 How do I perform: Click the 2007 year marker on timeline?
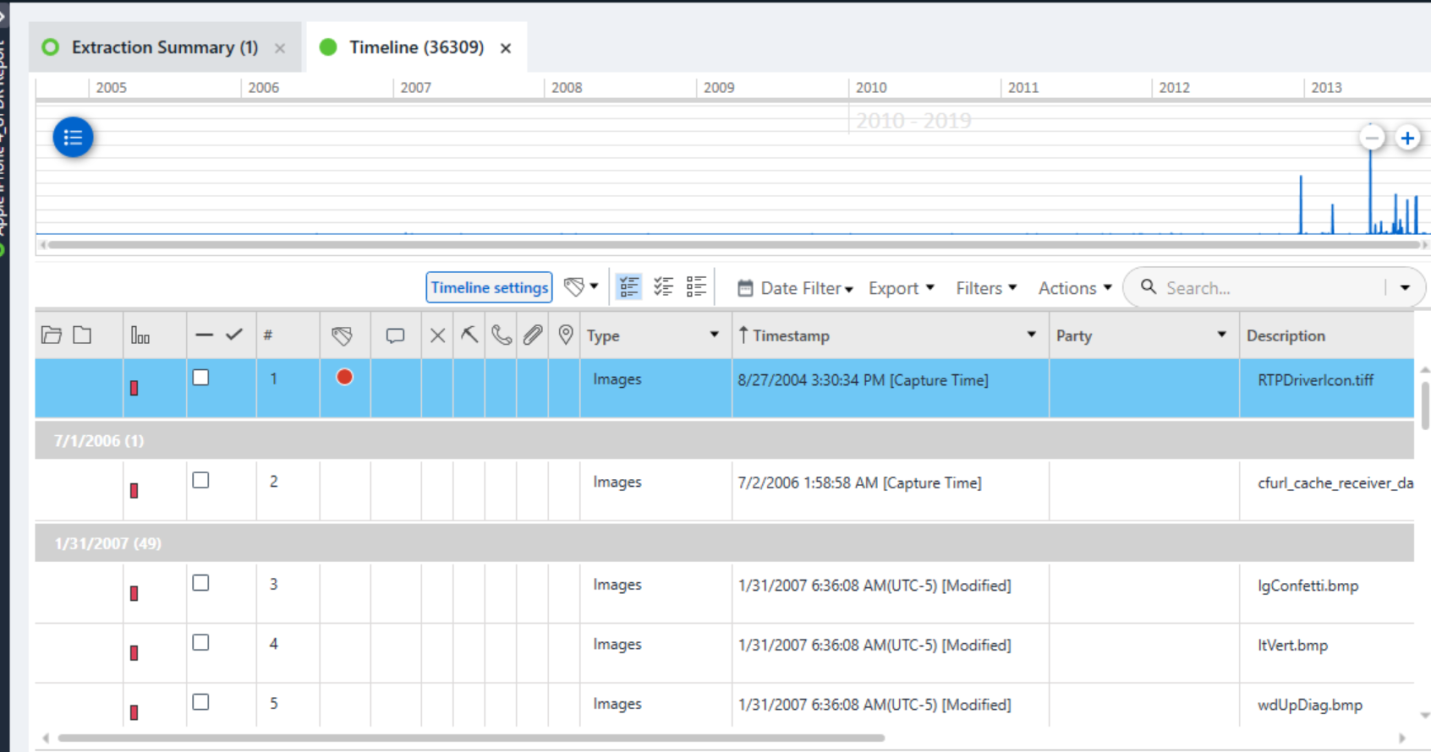(x=416, y=88)
